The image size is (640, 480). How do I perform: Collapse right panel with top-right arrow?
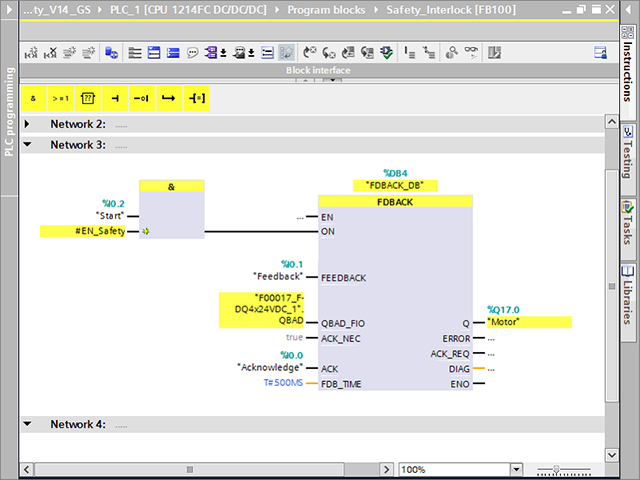[628, 9]
